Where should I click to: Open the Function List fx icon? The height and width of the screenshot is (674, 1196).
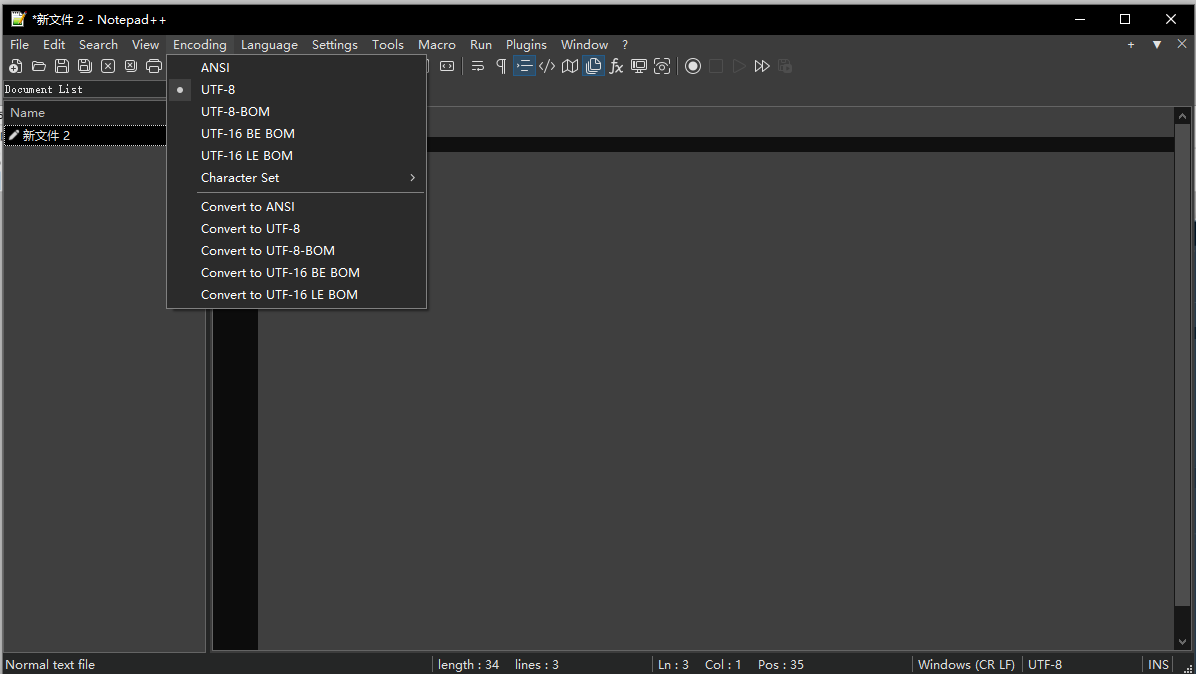coord(616,66)
